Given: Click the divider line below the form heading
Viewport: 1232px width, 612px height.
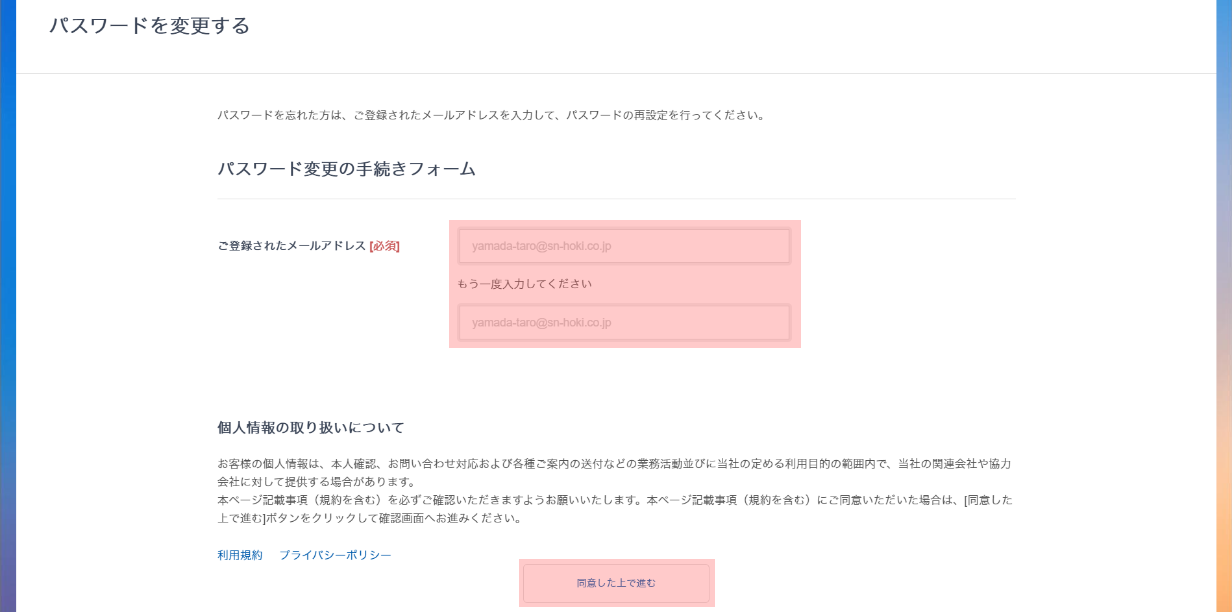Looking at the screenshot, I should (x=616, y=198).
